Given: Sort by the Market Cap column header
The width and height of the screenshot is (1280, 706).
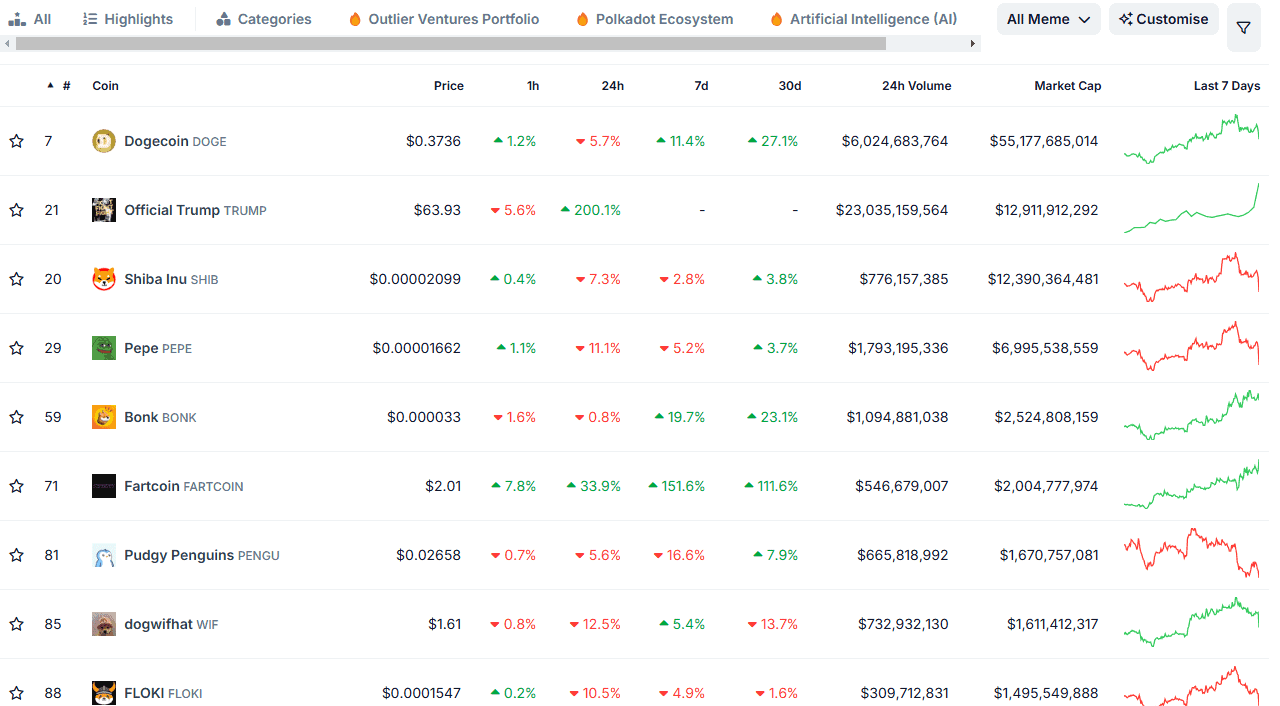Looking at the screenshot, I should tap(1068, 86).
